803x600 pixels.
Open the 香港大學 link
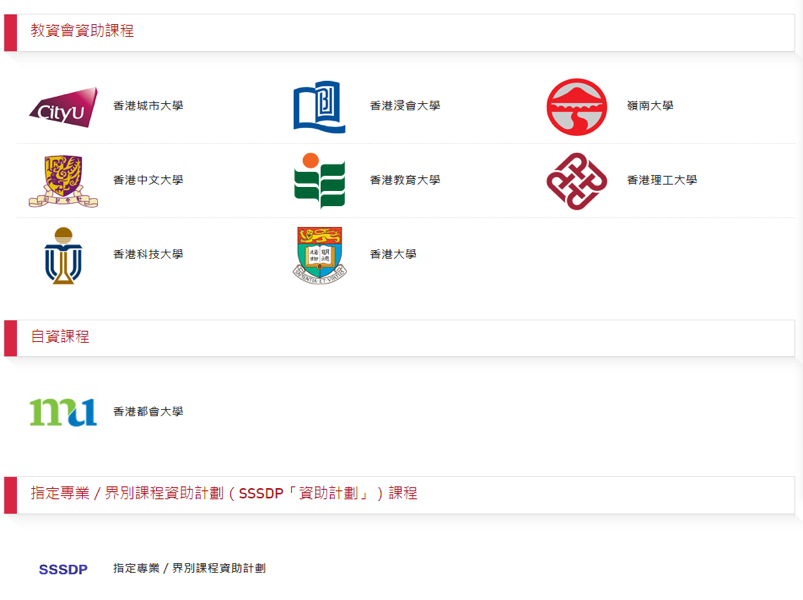click(x=393, y=254)
